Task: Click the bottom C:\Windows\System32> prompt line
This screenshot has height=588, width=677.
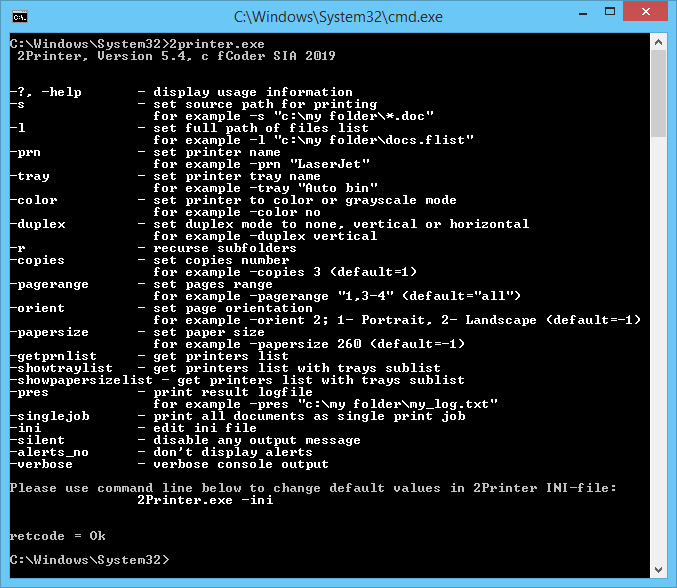Action: (89, 557)
